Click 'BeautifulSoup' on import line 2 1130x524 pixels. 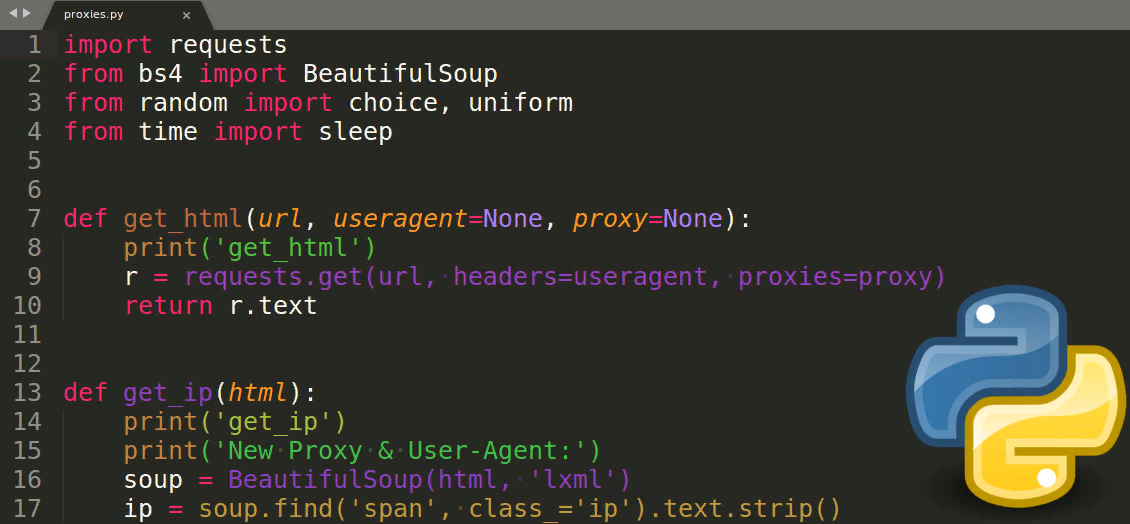[x=400, y=74]
